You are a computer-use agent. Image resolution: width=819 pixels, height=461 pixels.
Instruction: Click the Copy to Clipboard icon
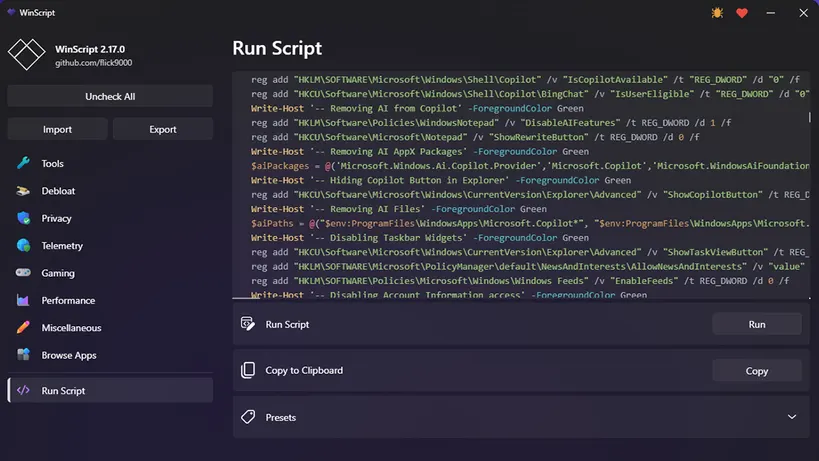pos(248,370)
